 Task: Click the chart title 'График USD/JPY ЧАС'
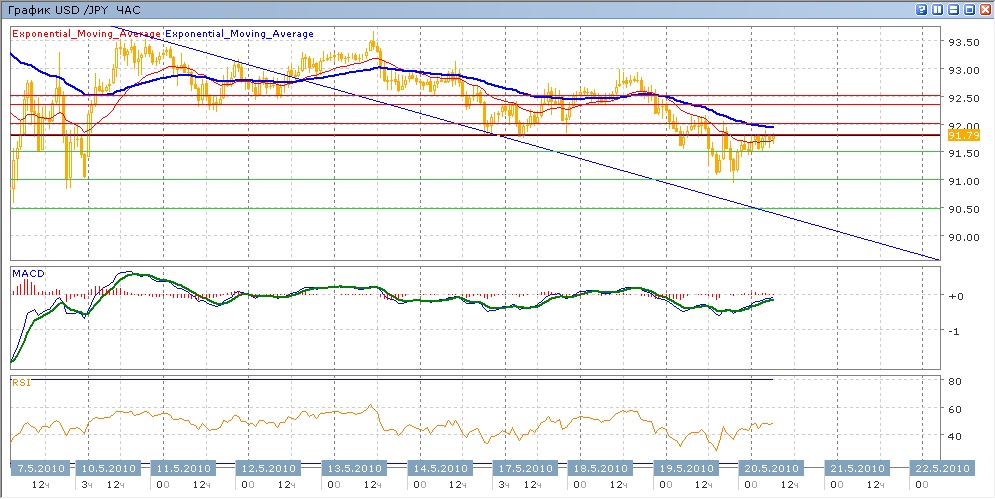(x=60, y=8)
